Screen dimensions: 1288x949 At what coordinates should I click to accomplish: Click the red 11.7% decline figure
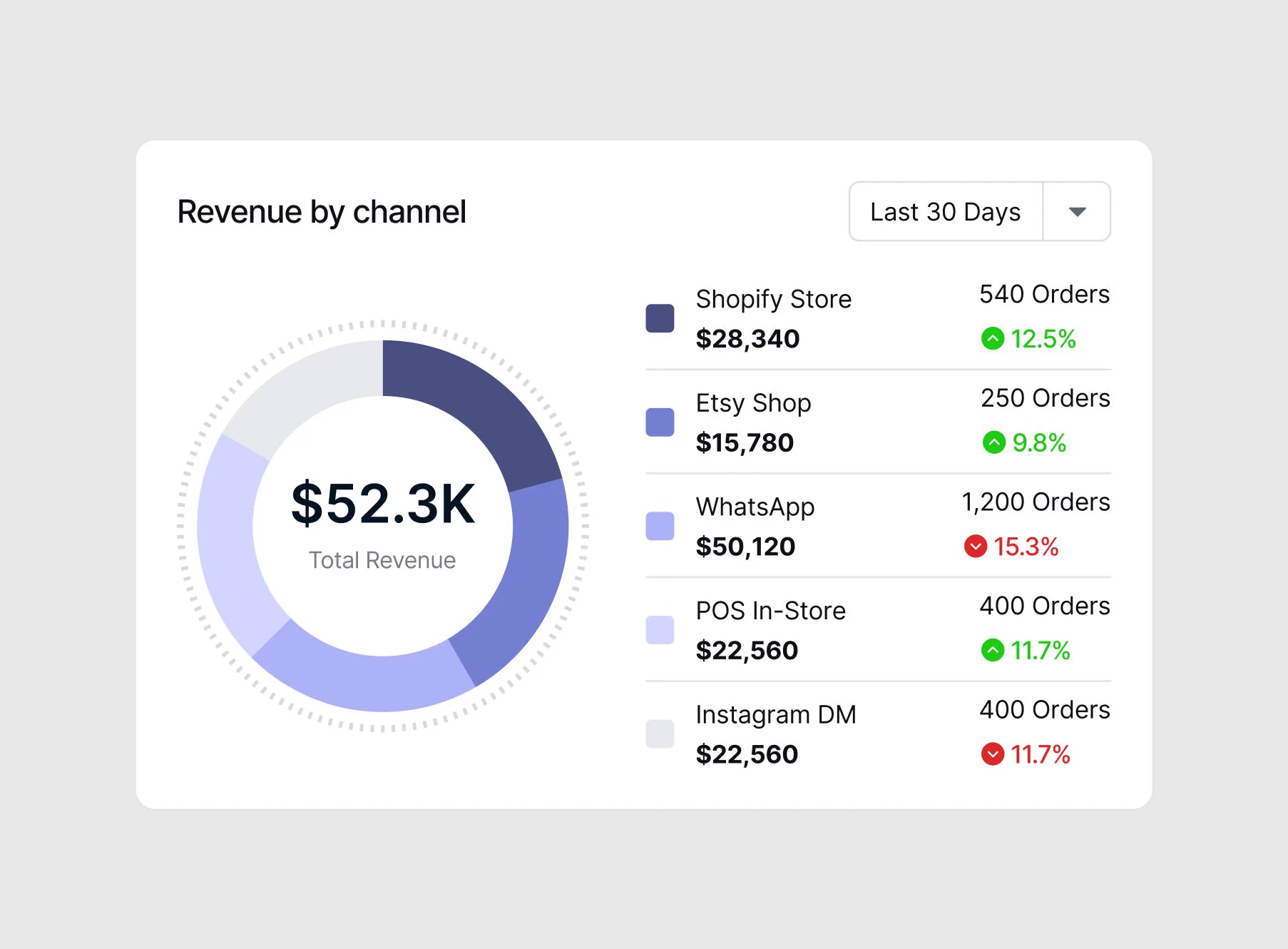1041,754
